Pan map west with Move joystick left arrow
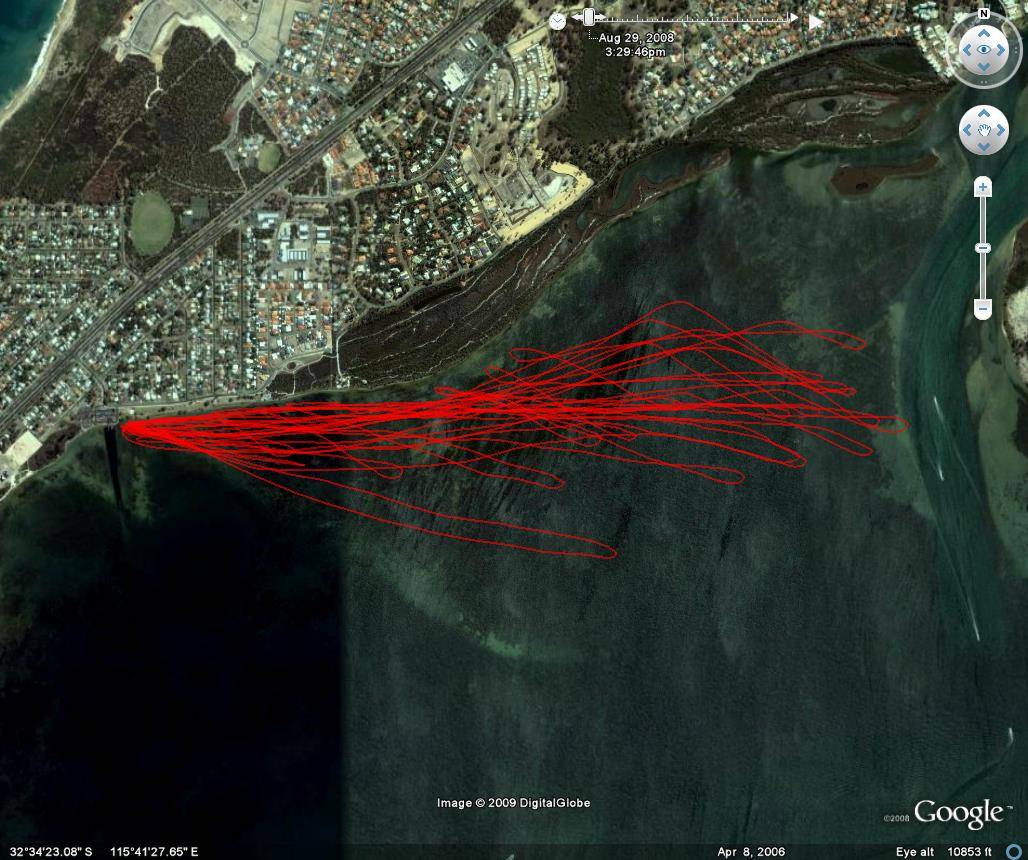The height and width of the screenshot is (860, 1028). (967, 131)
